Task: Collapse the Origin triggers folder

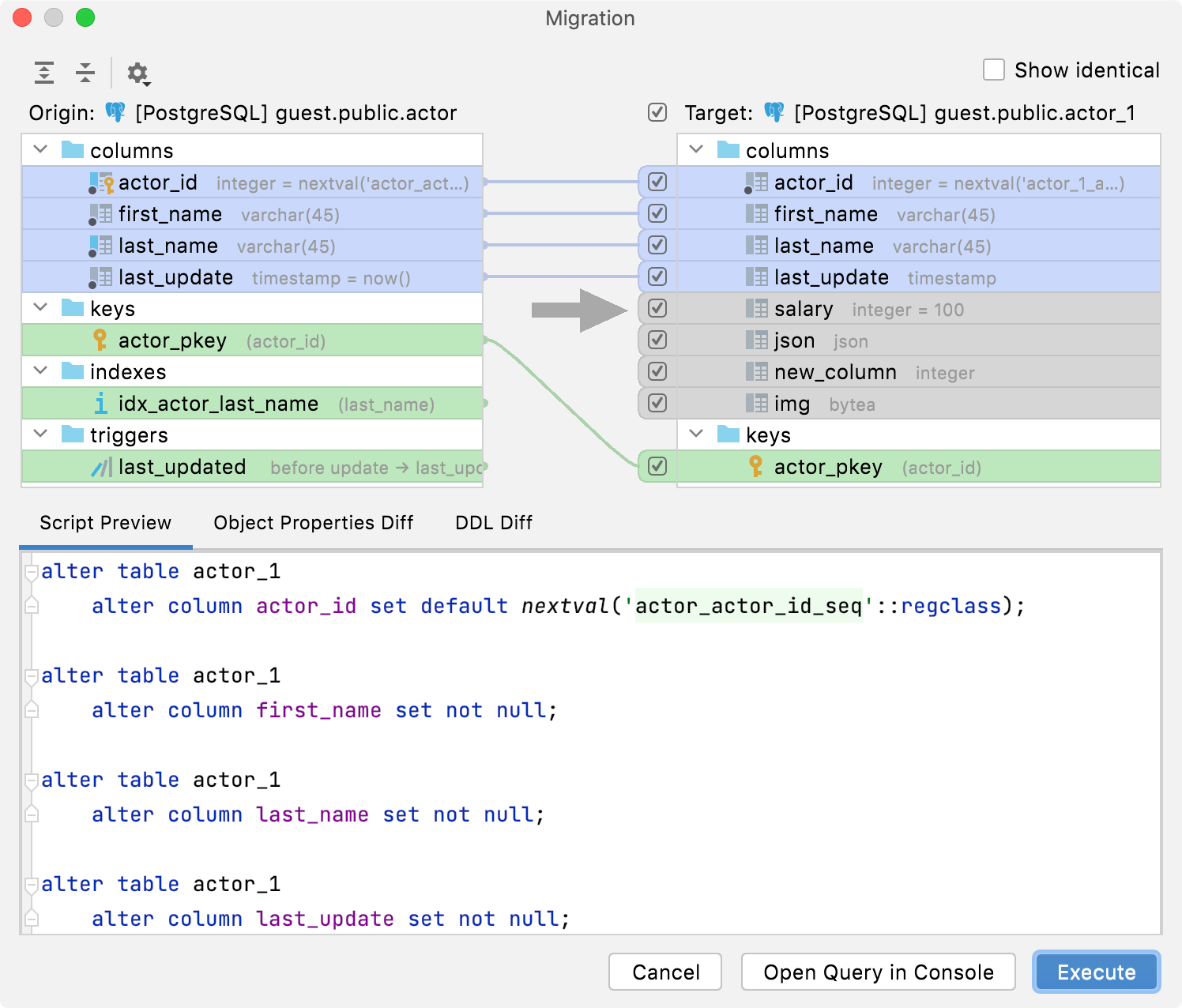Action: pyautogui.click(x=41, y=434)
